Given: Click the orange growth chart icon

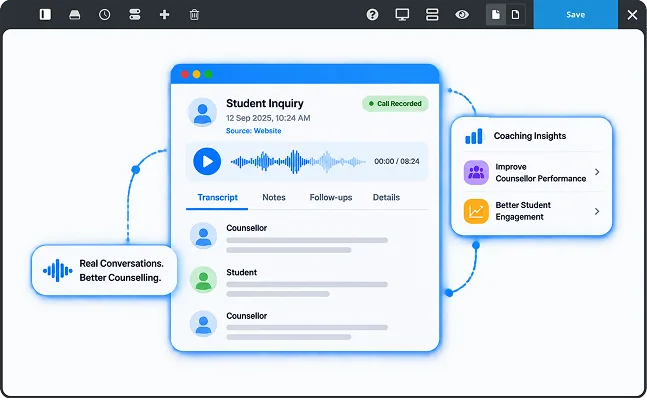Looking at the screenshot, I should click(476, 211).
